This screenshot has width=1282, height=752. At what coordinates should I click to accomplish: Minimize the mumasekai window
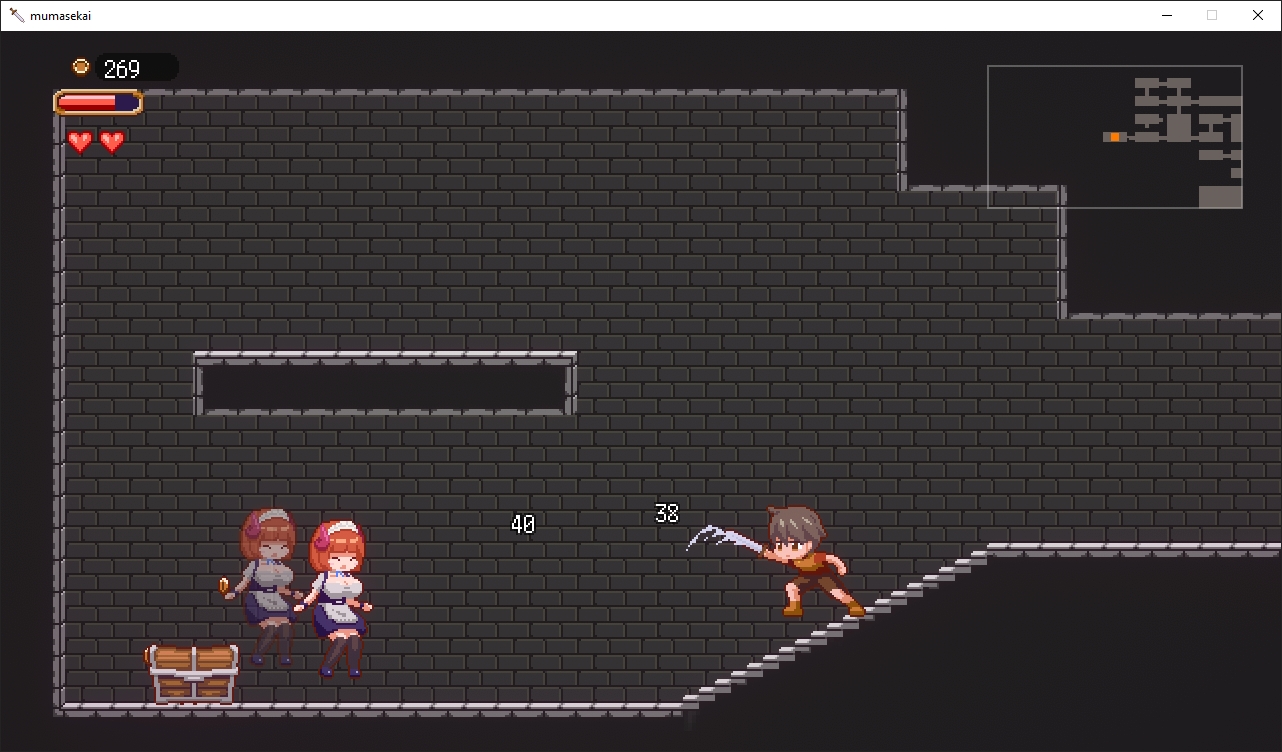point(1166,15)
